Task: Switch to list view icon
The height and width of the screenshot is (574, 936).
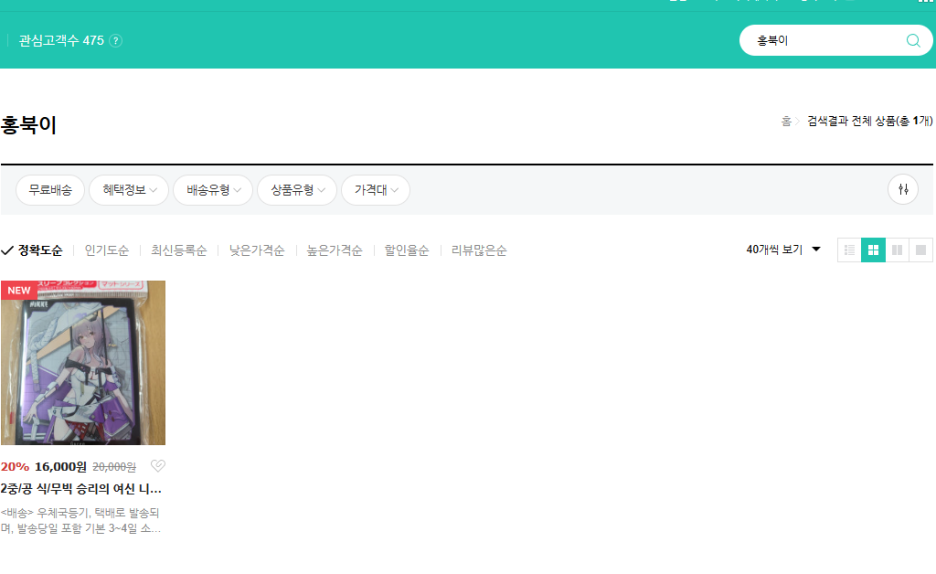Action: pos(849,250)
